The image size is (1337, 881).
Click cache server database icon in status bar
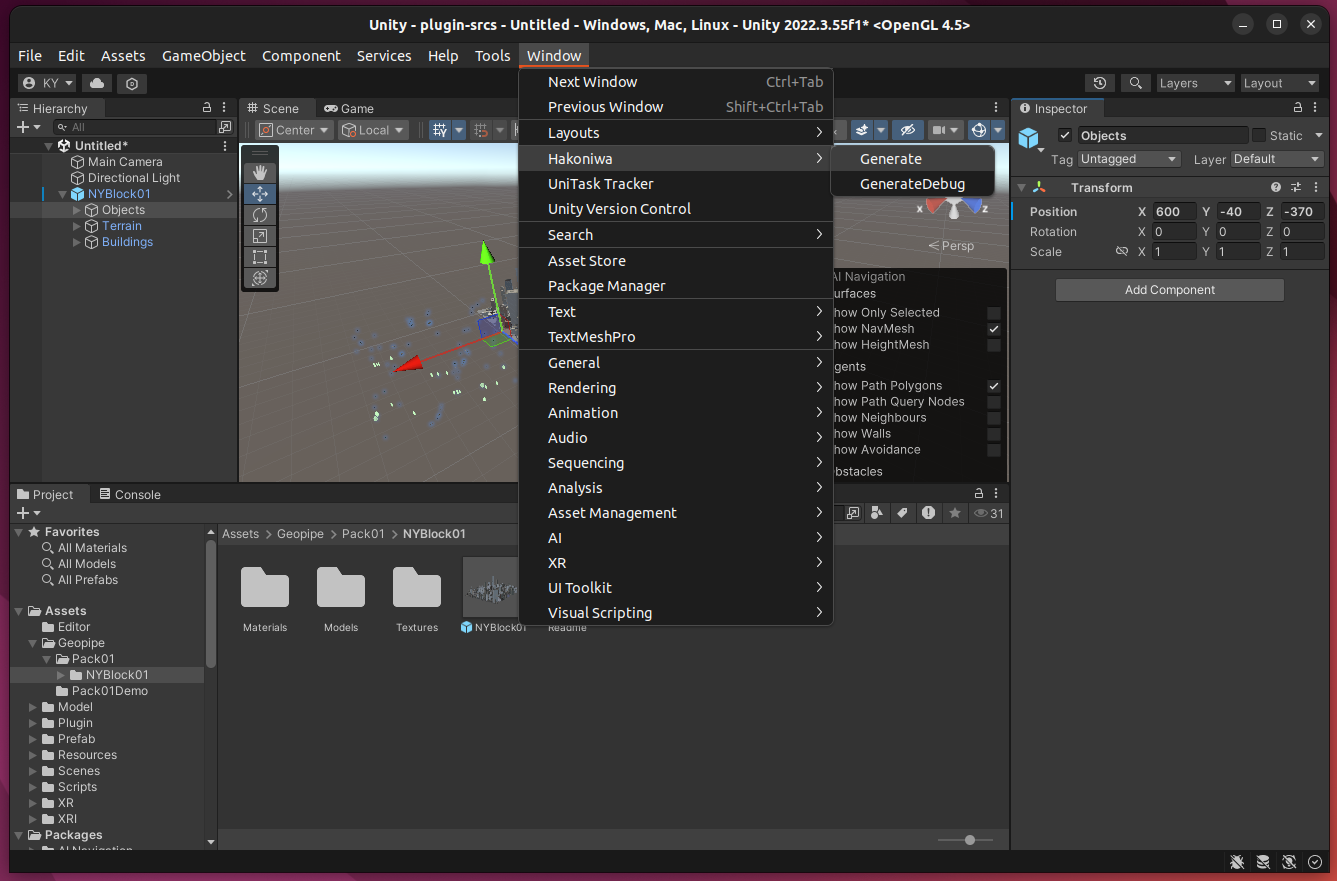click(x=1263, y=862)
